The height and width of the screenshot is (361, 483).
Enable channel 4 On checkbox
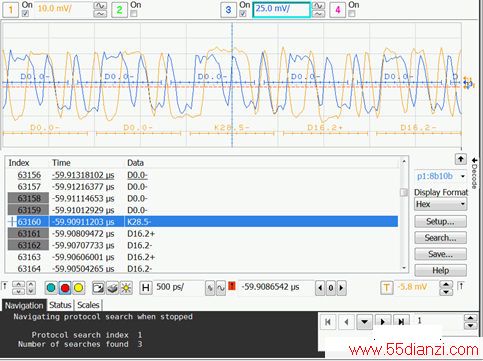click(351, 14)
